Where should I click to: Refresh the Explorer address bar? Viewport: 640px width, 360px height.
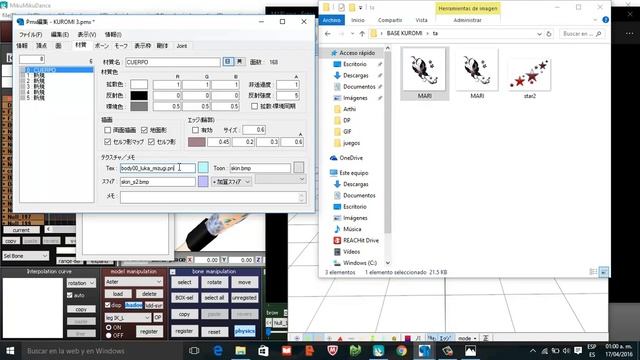tap(549, 34)
